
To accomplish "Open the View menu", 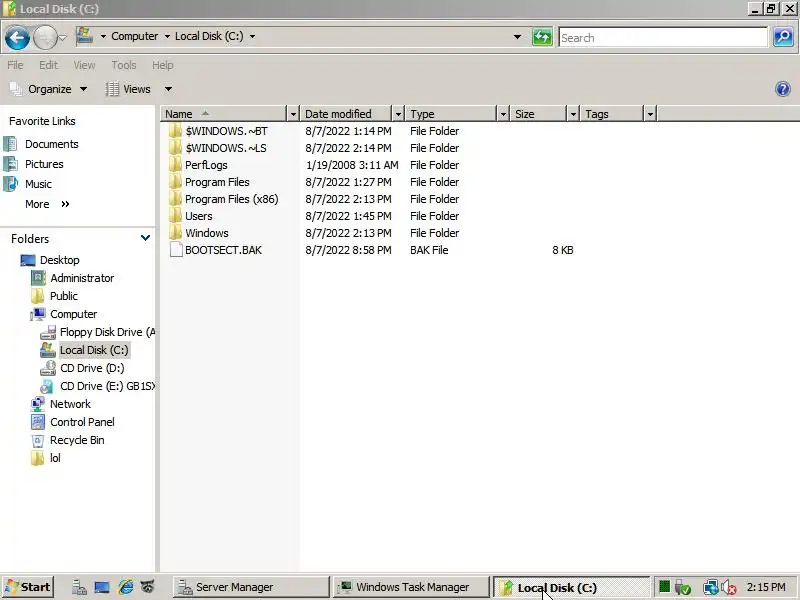I will (84, 65).
